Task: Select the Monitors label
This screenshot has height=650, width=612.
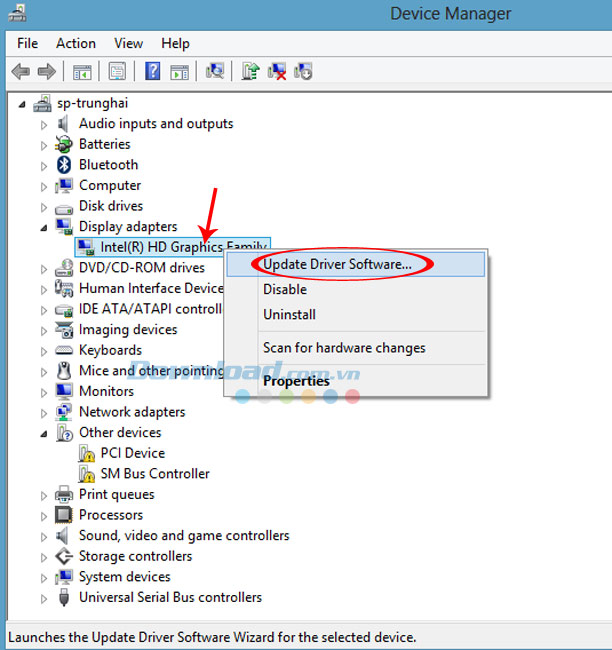Action: [107, 391]
